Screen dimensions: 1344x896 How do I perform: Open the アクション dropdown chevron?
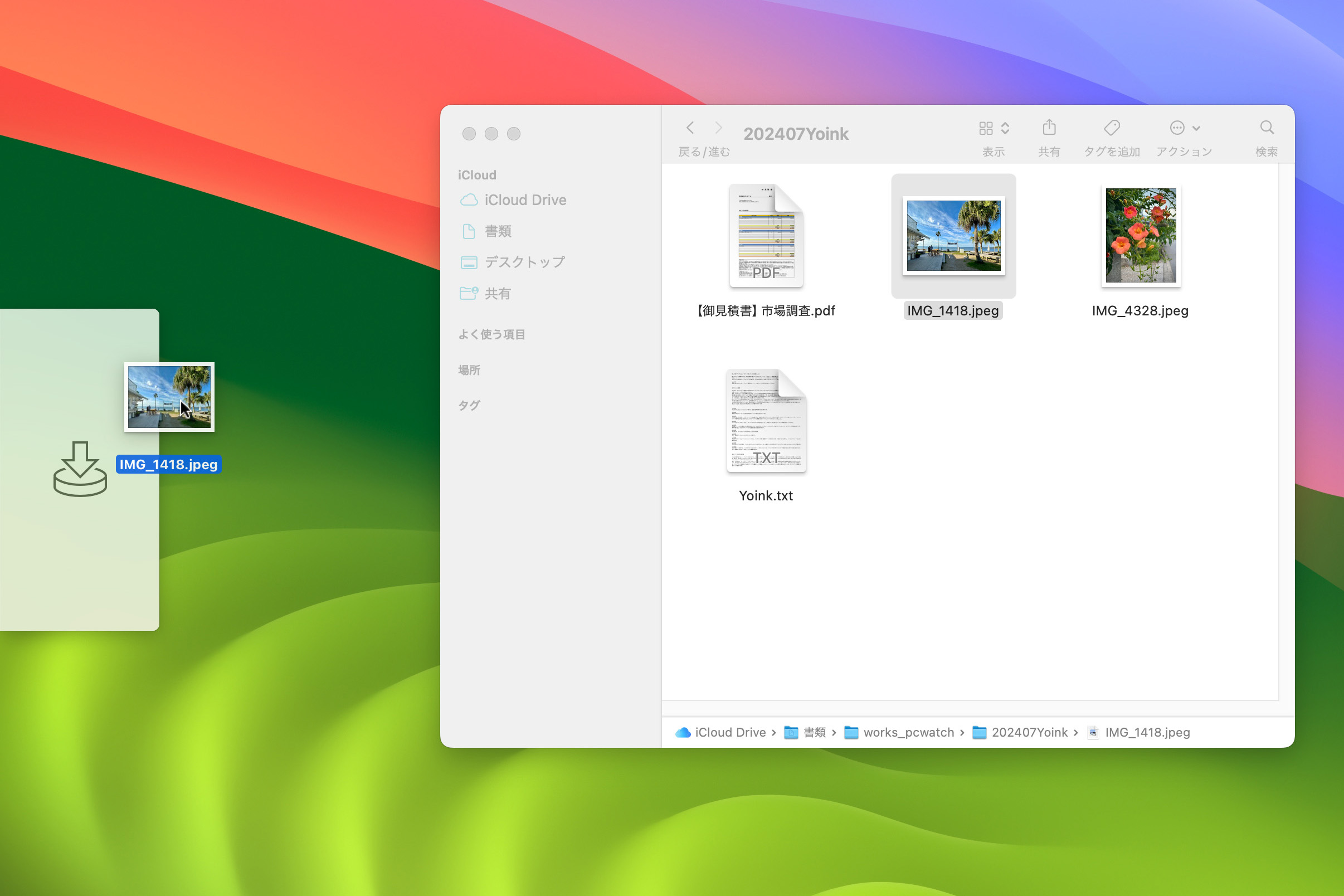click(1196, 129)
